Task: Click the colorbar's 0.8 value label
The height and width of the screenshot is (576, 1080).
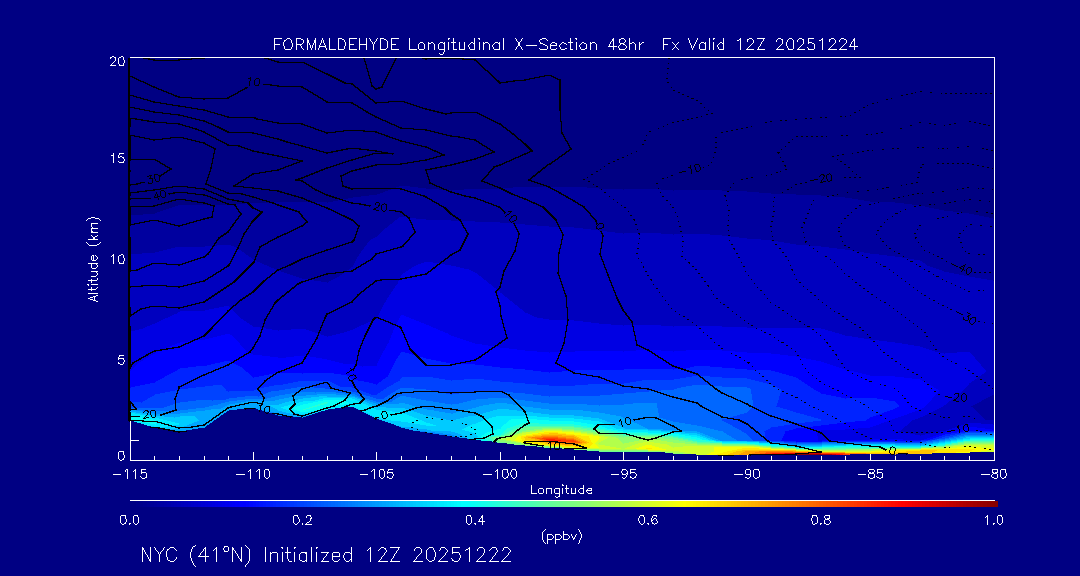Action: coord(821,520)
